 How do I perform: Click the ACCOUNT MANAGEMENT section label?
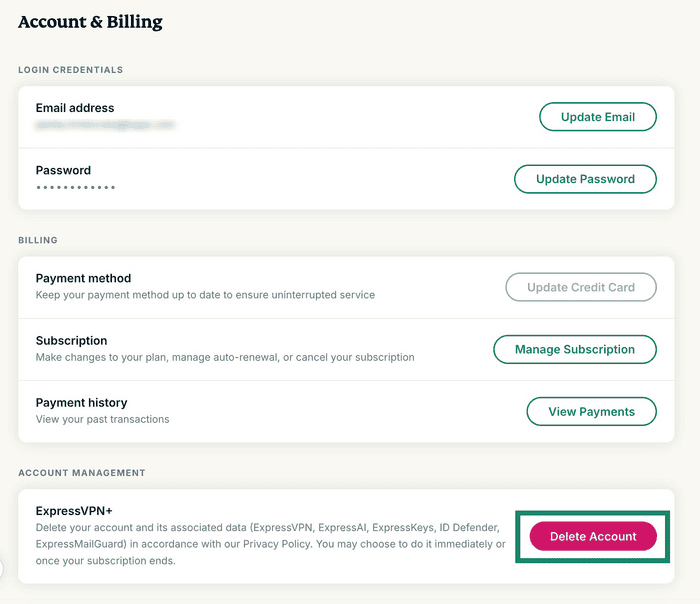tap(82, 473)
